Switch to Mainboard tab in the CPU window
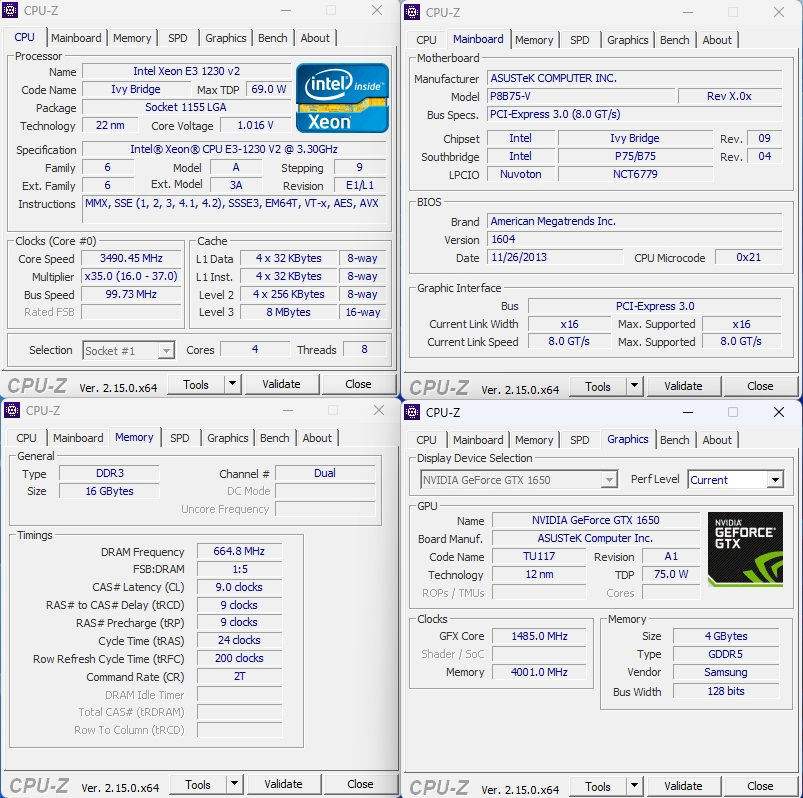 click(76, 38)
